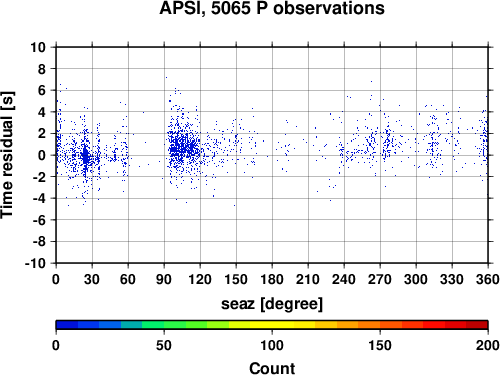Click the y-axis tick label '-8'

[x=39, y=242]
